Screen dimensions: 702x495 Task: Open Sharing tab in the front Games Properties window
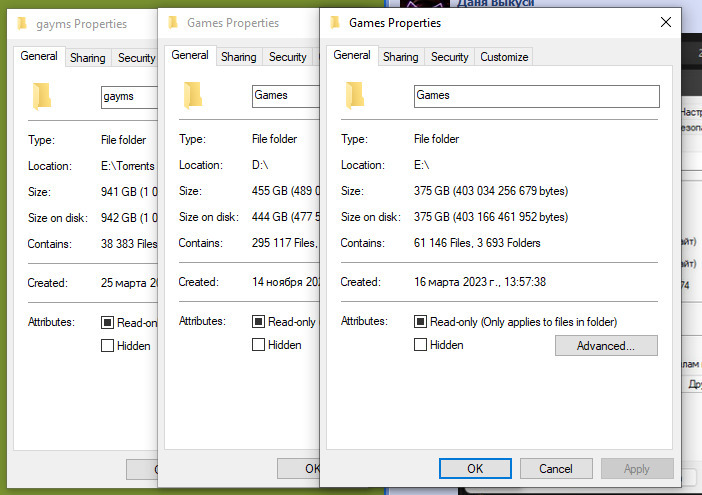coord(401,57)
